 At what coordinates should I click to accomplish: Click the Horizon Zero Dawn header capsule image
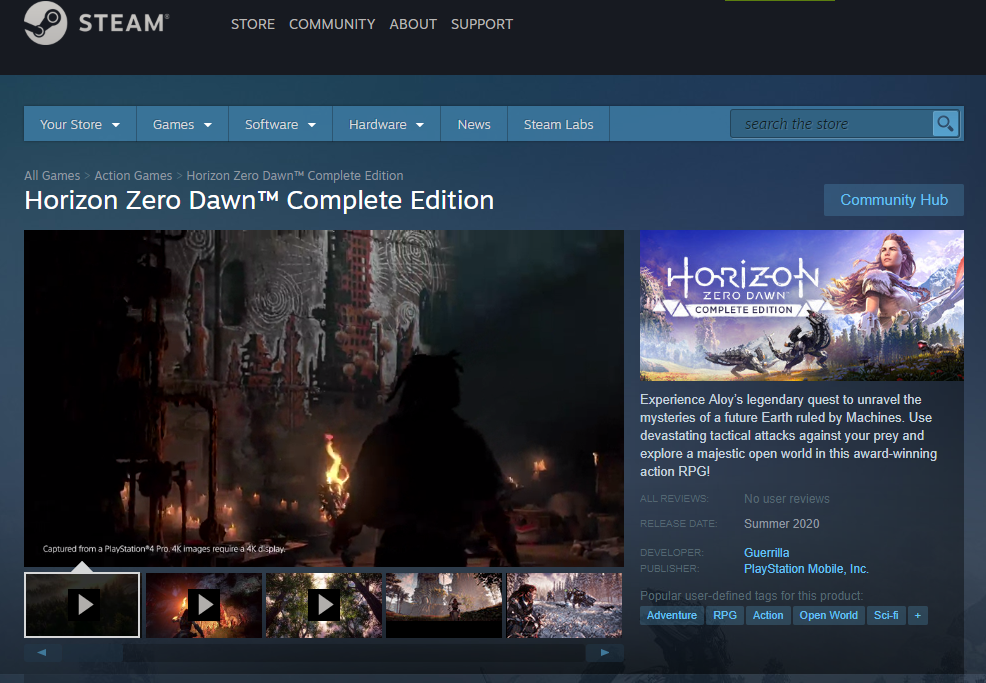click(802, 305)
